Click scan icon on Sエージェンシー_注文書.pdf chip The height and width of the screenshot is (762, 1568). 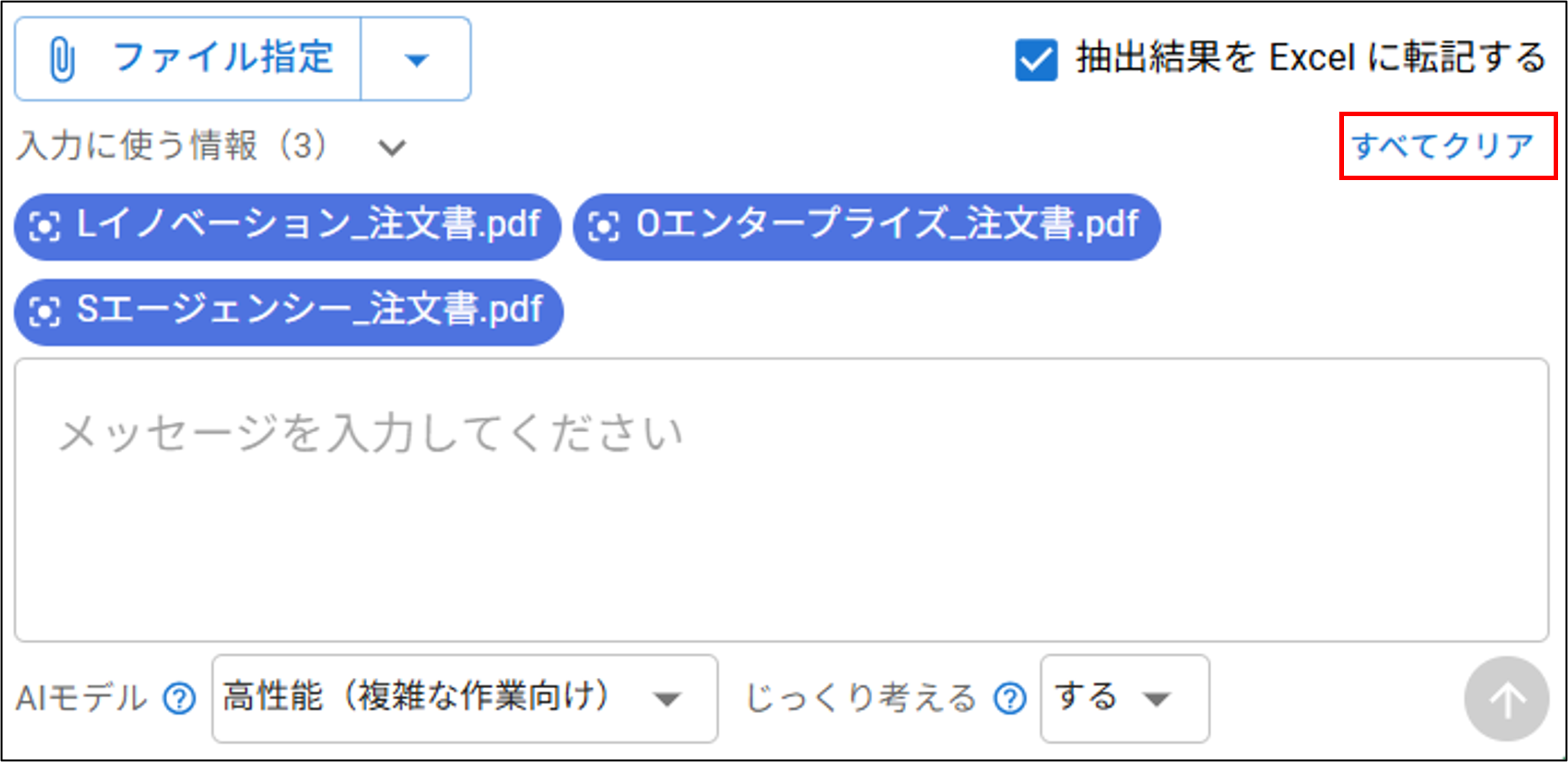point(45,311)
